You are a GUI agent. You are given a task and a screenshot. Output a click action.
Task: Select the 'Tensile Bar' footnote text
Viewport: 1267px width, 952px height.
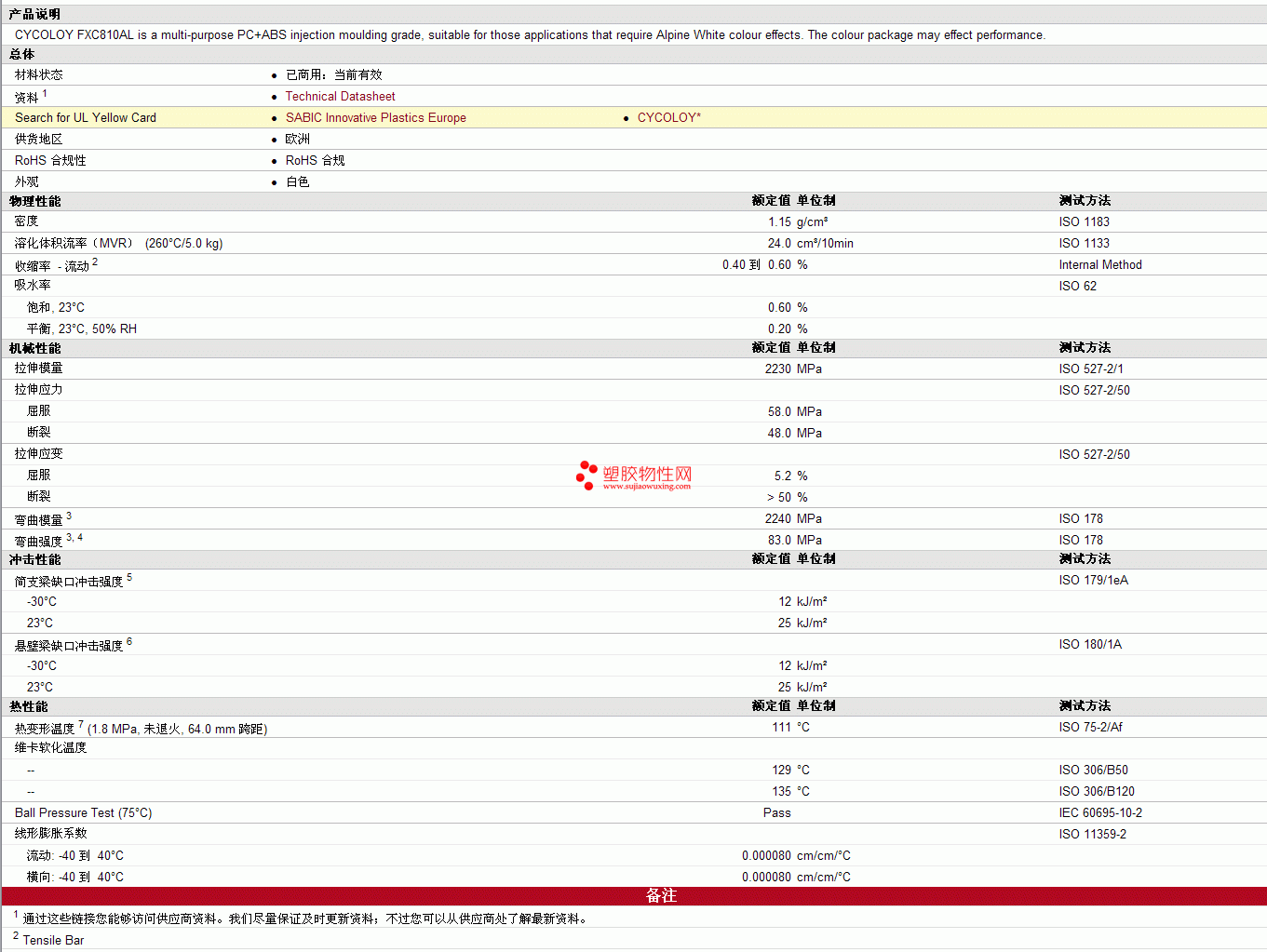53,941
